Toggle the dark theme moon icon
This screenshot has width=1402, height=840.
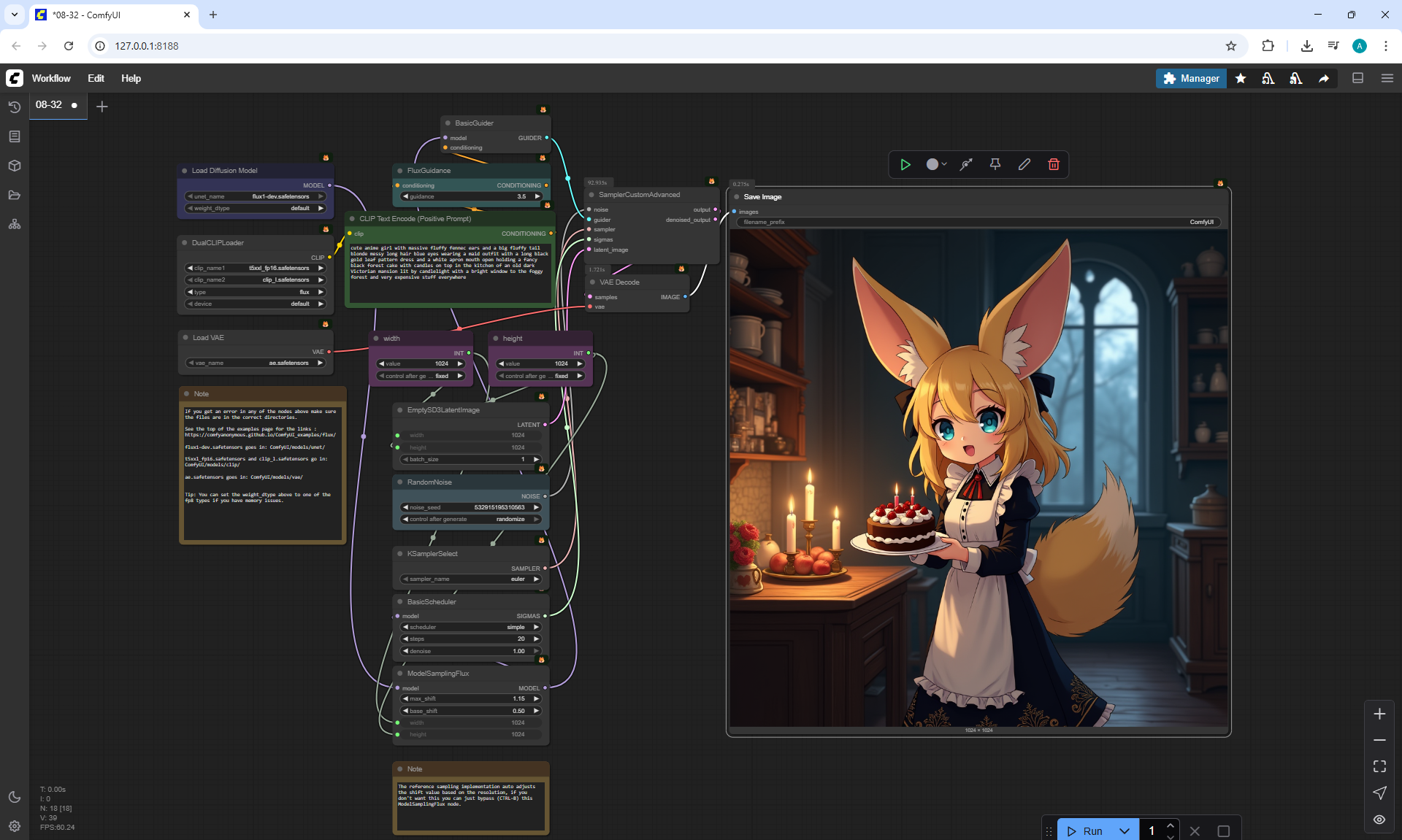tap(14, 797)
